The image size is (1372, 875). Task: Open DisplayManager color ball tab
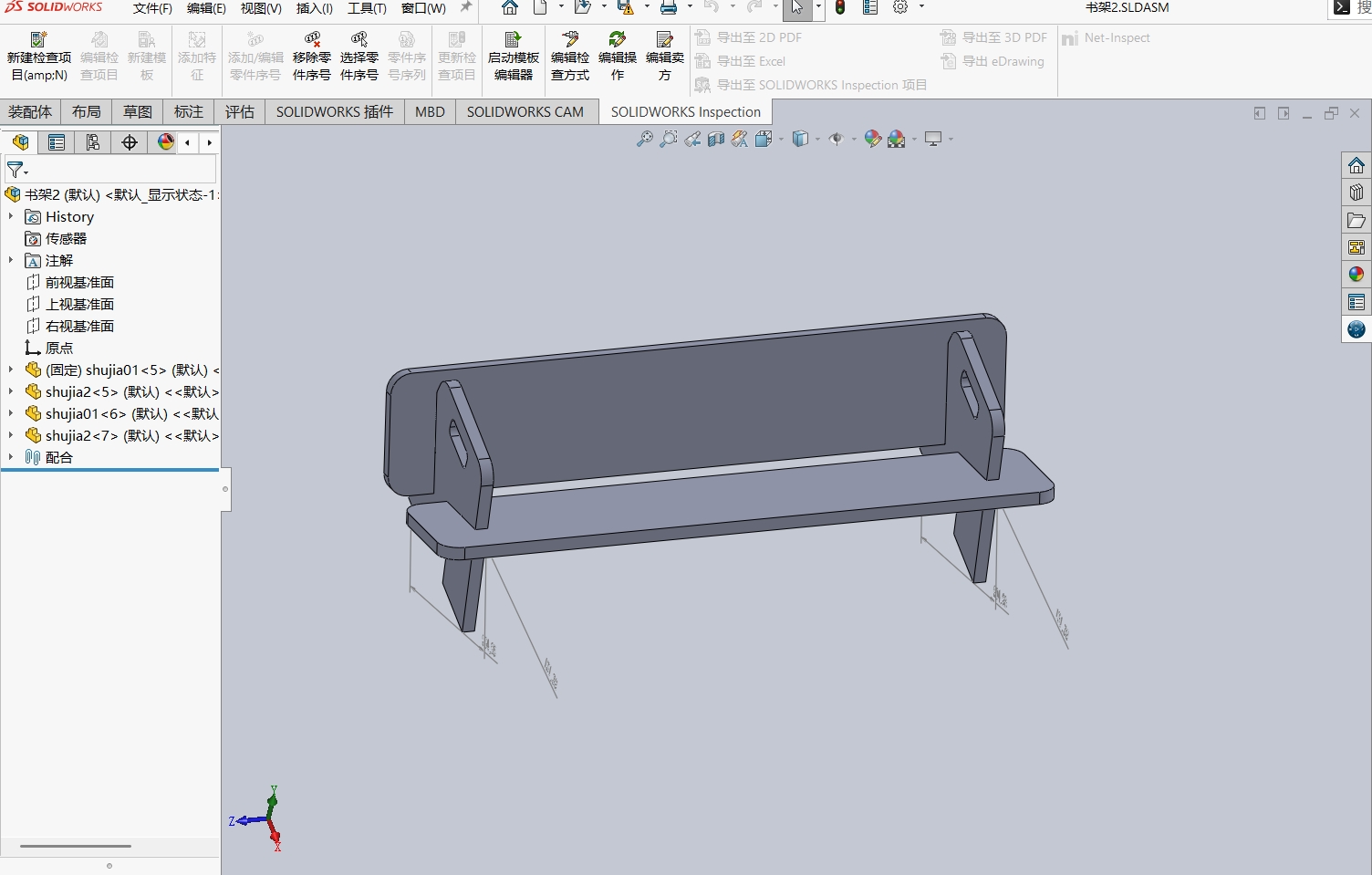(166, 142)
